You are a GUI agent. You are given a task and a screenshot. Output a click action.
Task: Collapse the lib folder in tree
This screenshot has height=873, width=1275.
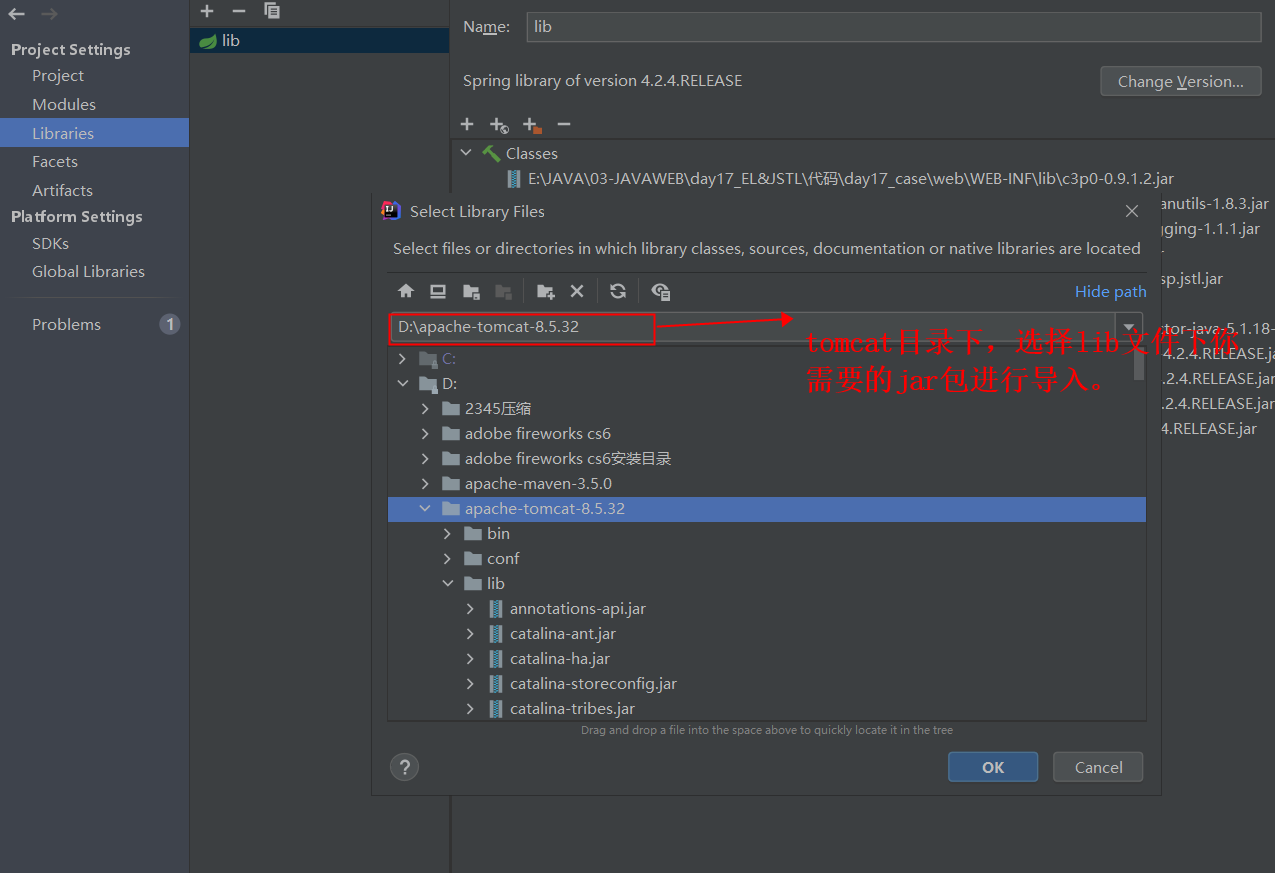[447, 584]
